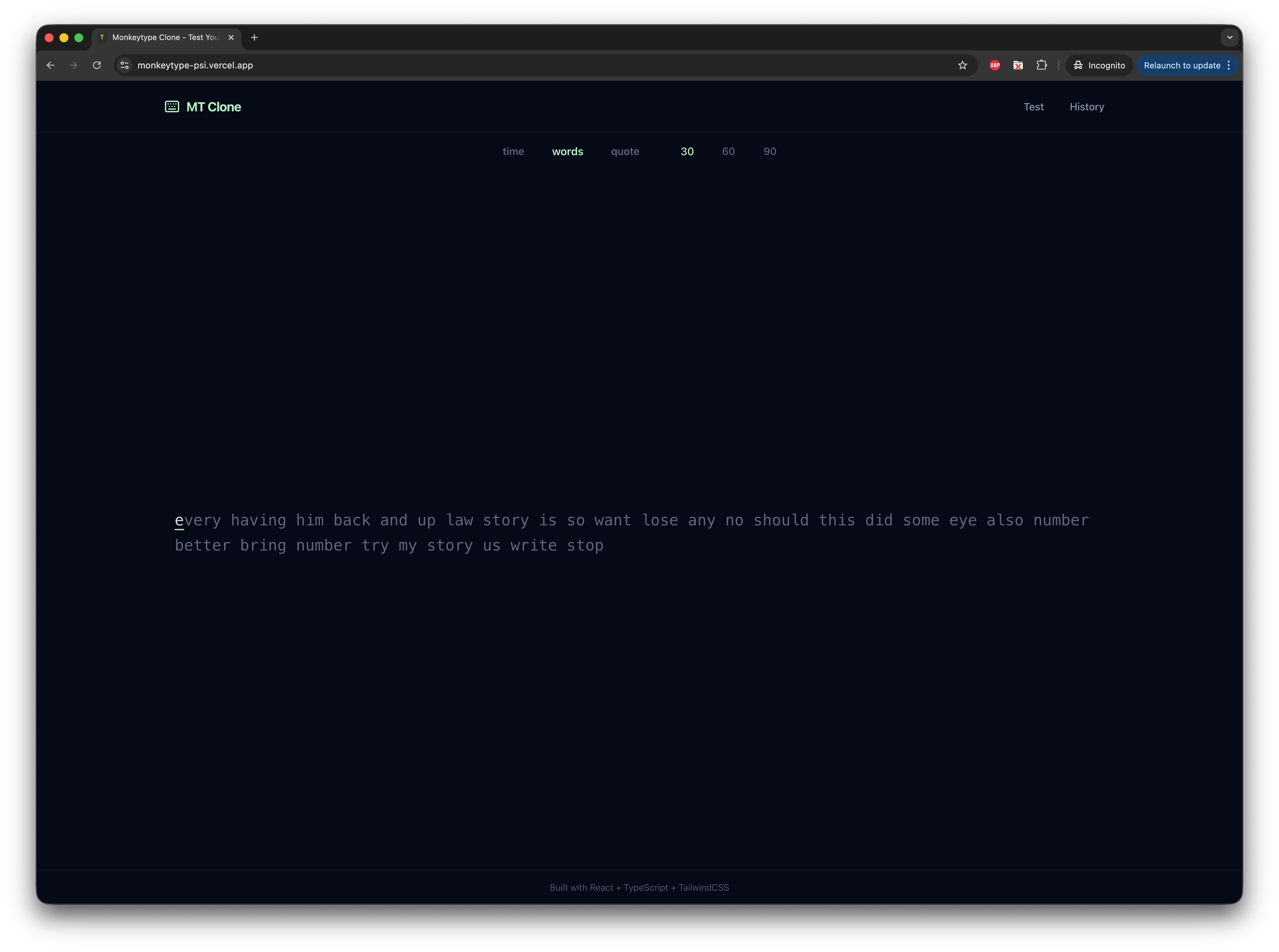Go back with the browser back arrow
The image size is (1279, 952).
pyautogui.click(x=50, y=65)
